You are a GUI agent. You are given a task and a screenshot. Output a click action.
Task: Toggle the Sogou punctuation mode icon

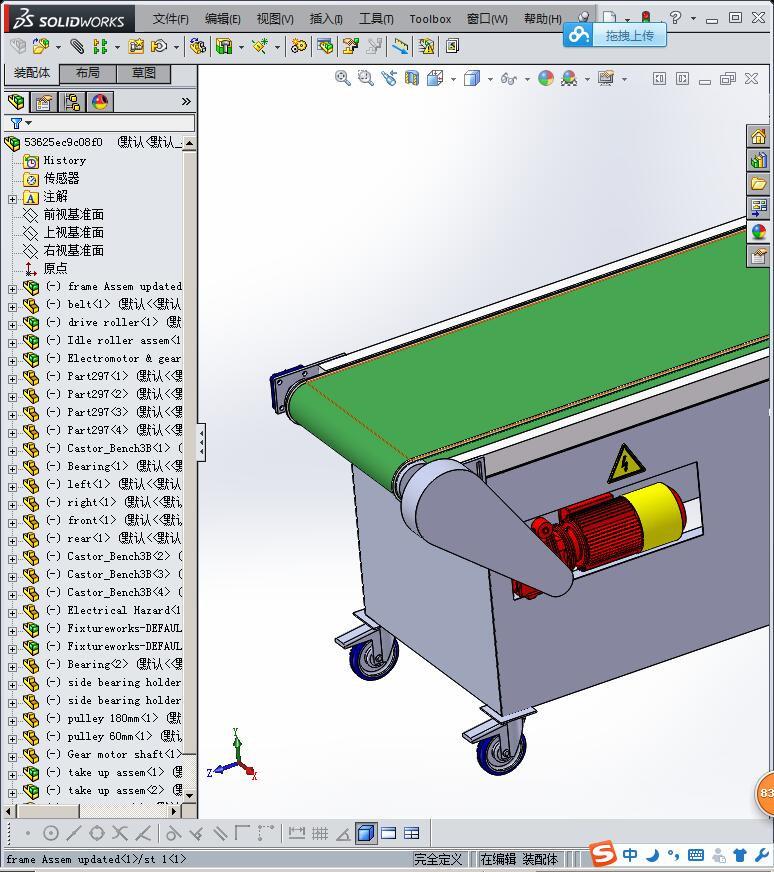click(673, 855)
